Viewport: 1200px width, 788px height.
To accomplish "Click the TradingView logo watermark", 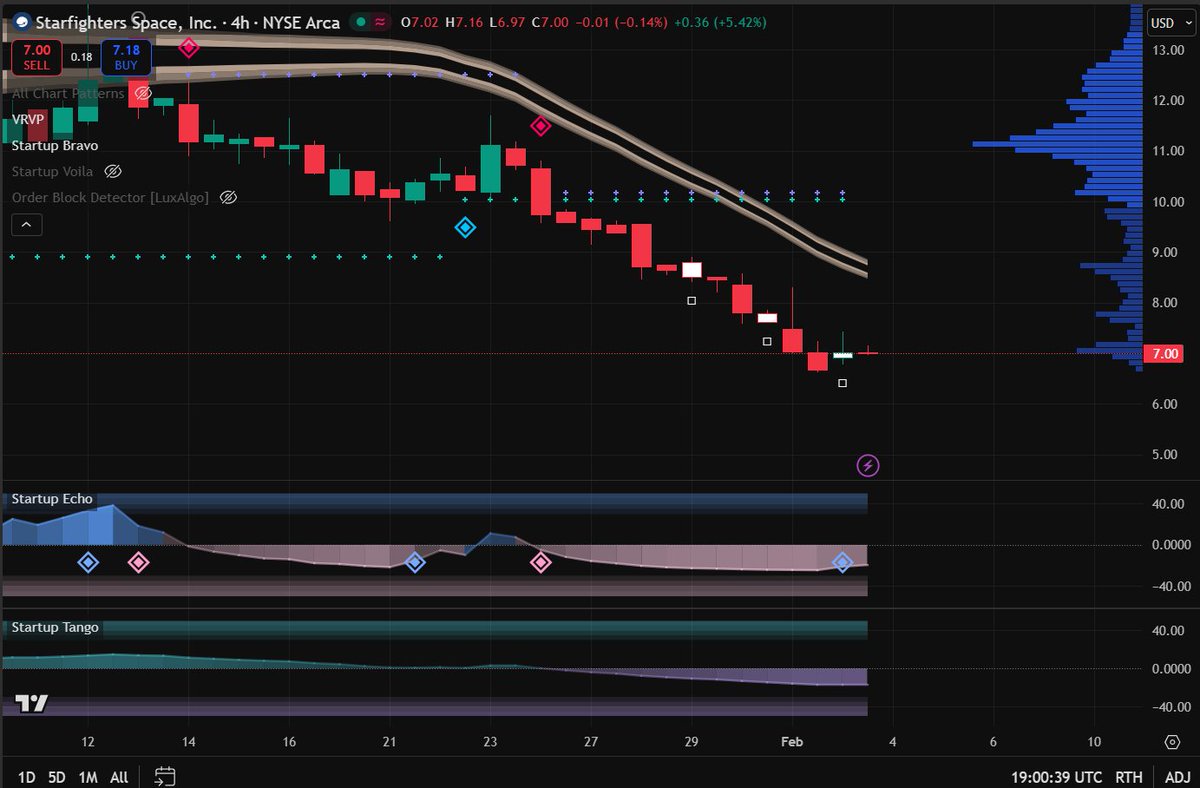I will point(30,704).
